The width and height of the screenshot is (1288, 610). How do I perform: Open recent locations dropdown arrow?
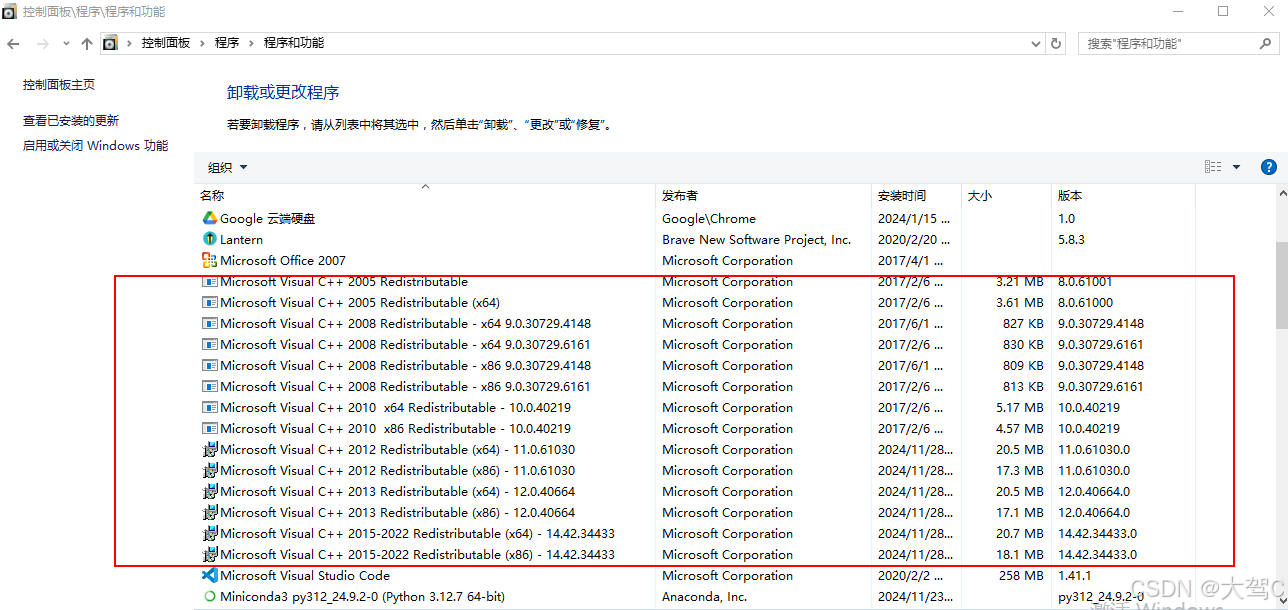pyautogui.click(x=66, y=43)
